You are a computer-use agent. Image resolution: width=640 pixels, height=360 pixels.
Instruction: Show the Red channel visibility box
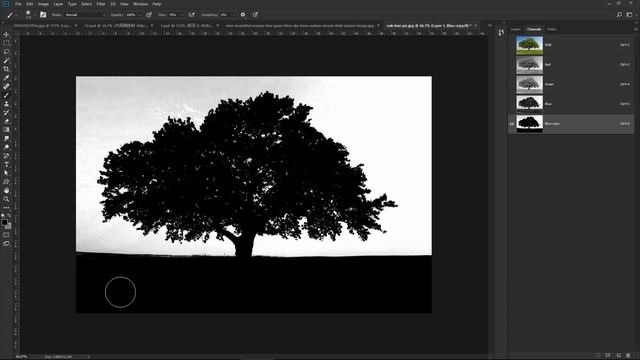click(x=512, y=64)
